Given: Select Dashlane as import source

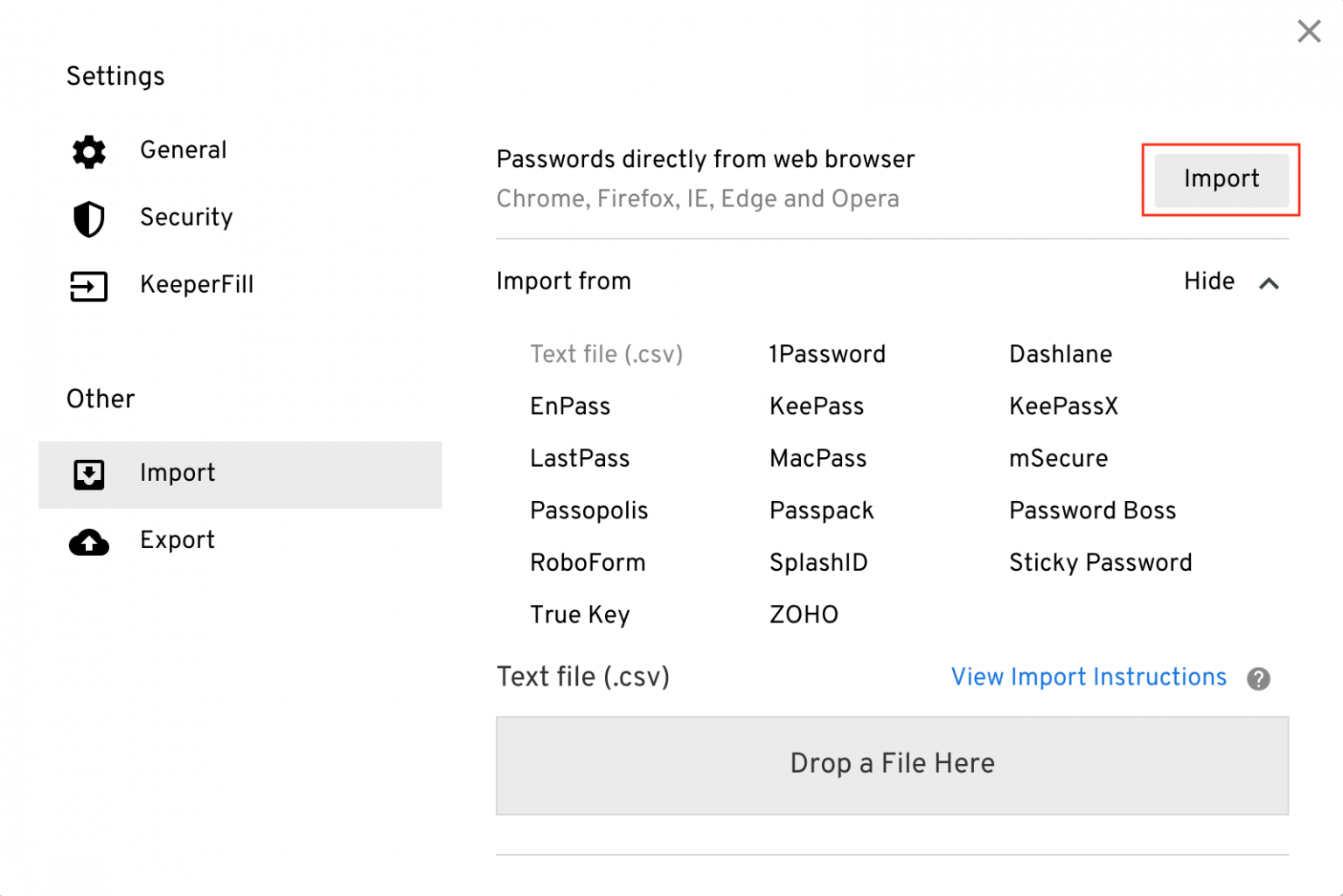Looking at the screenshot, I should (x=1061, y=354).
